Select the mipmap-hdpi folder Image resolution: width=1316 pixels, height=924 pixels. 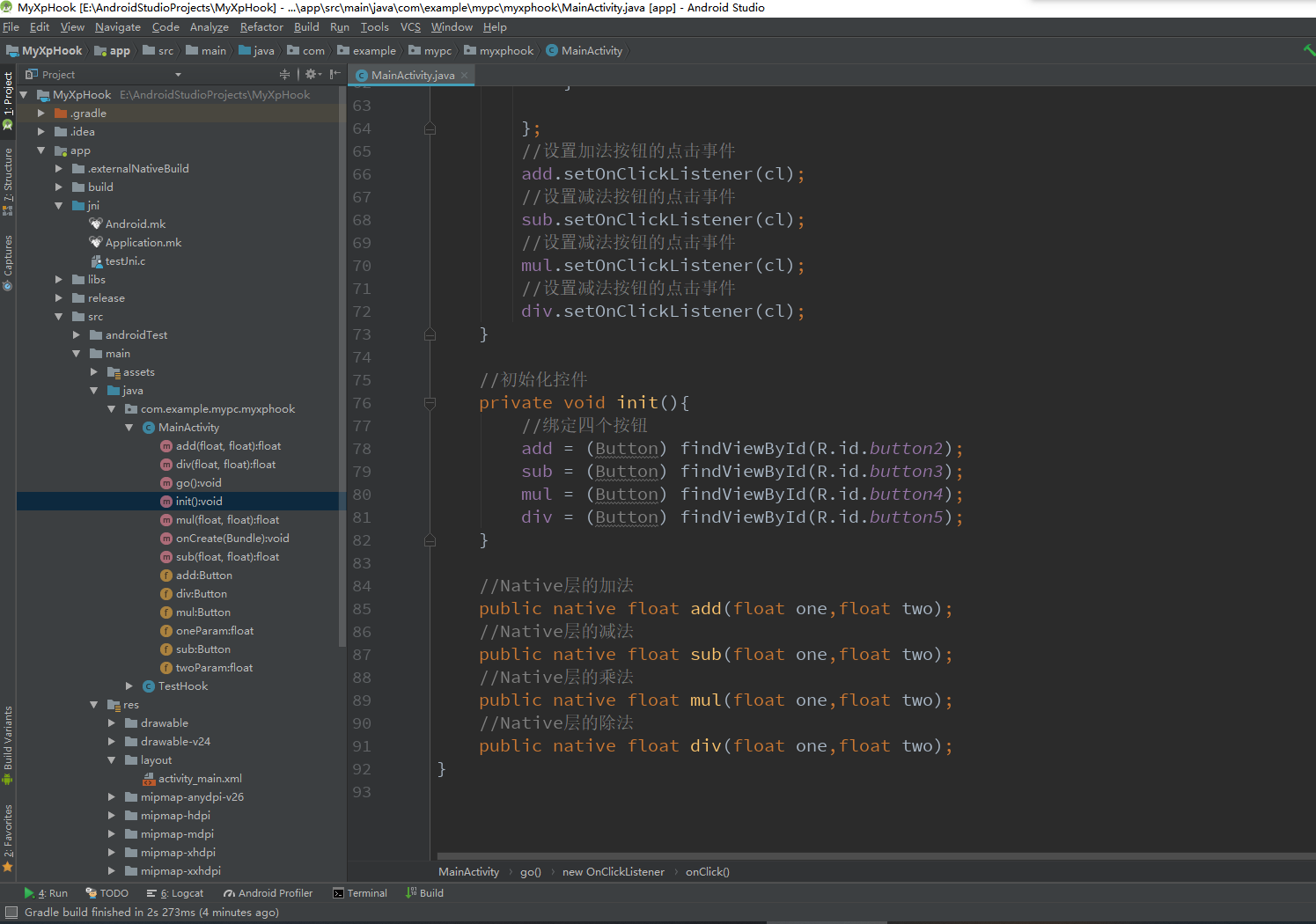point(167,816)
